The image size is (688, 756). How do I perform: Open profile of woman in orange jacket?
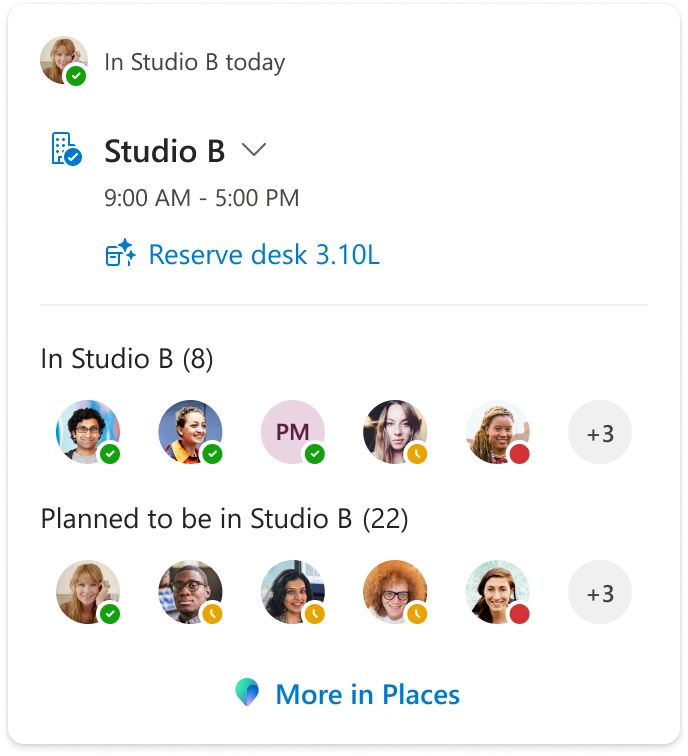[190, 432]
